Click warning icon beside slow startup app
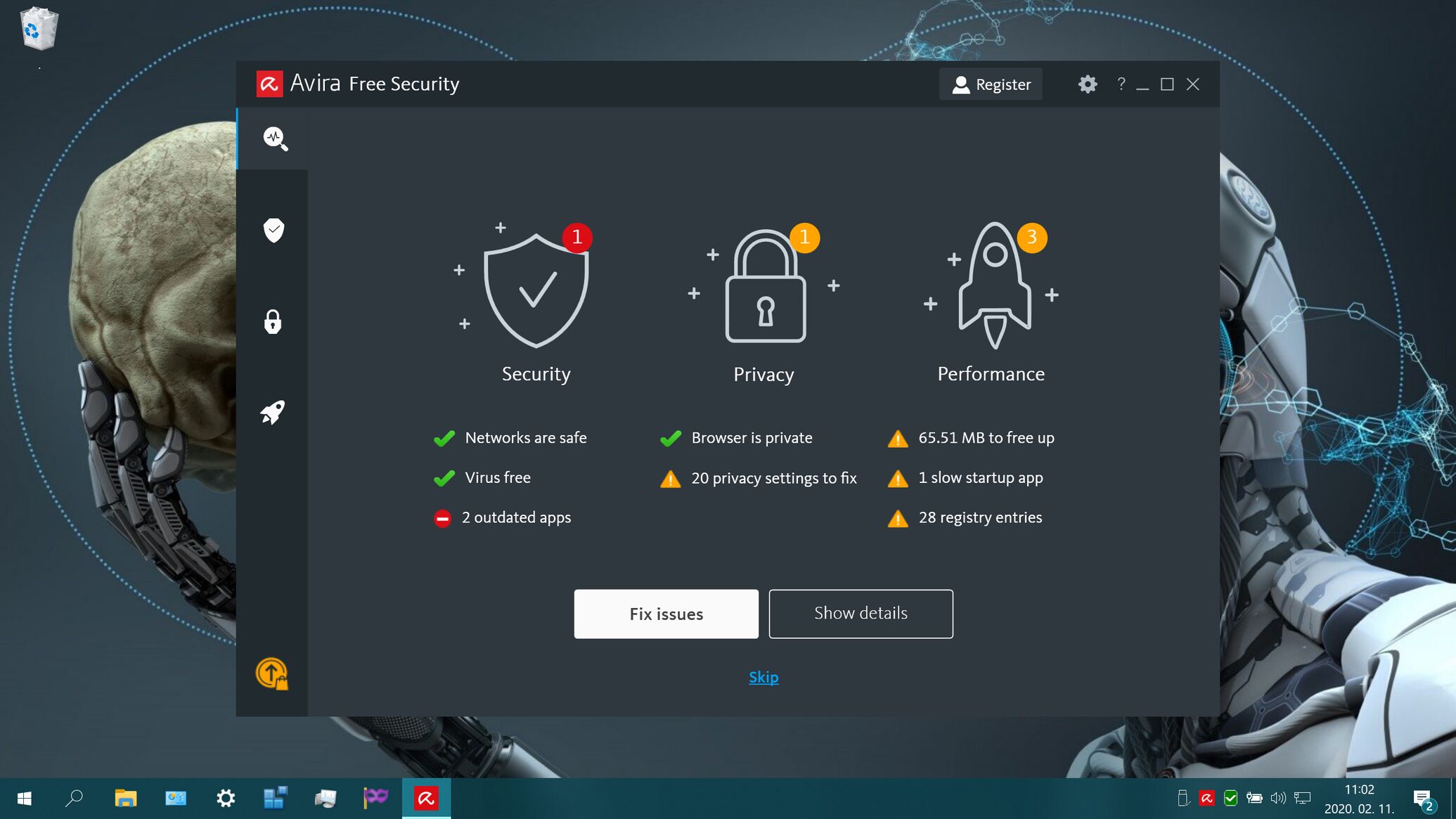1456x819 pixels. coord(898,479)
